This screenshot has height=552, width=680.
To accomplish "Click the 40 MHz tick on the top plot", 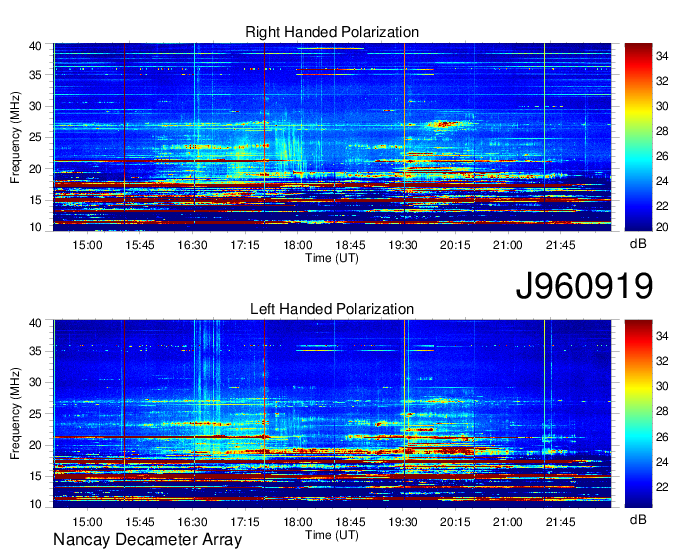I will coord(36,46).
